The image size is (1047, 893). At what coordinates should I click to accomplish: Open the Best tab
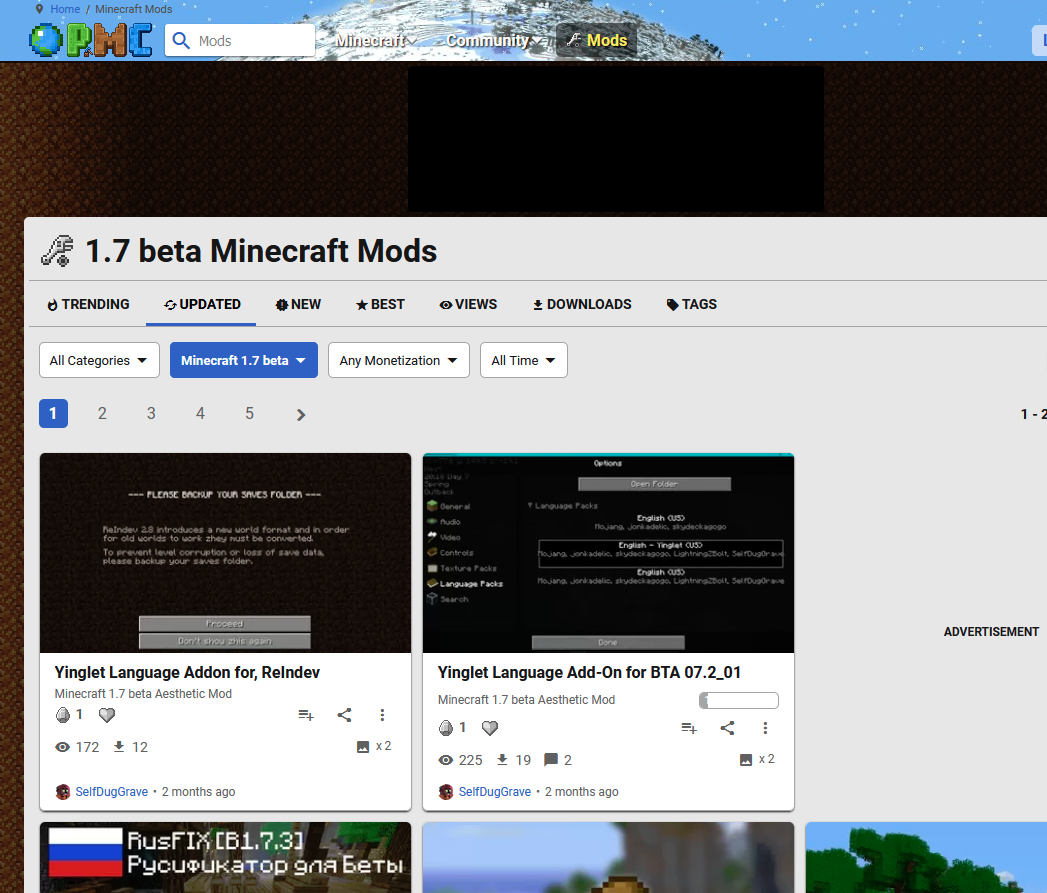tap(380, 305)
